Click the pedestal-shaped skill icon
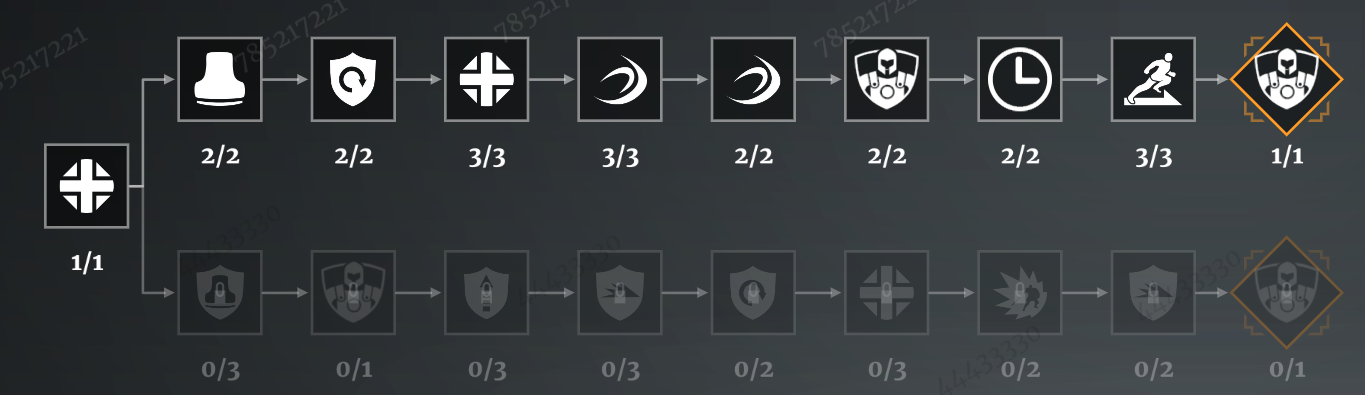1365x395 pixels. 219,79
